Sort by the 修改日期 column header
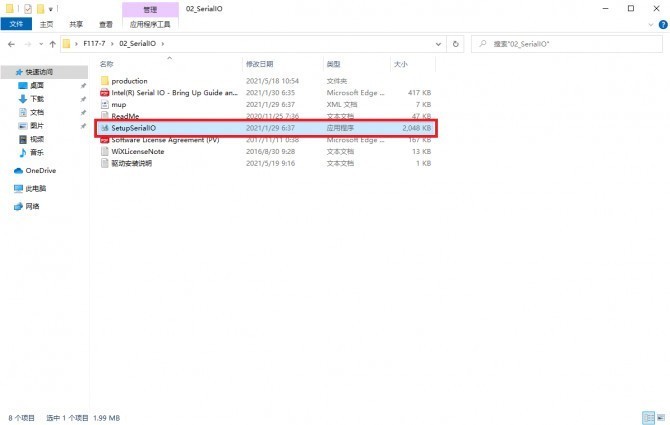 point(259,64)
